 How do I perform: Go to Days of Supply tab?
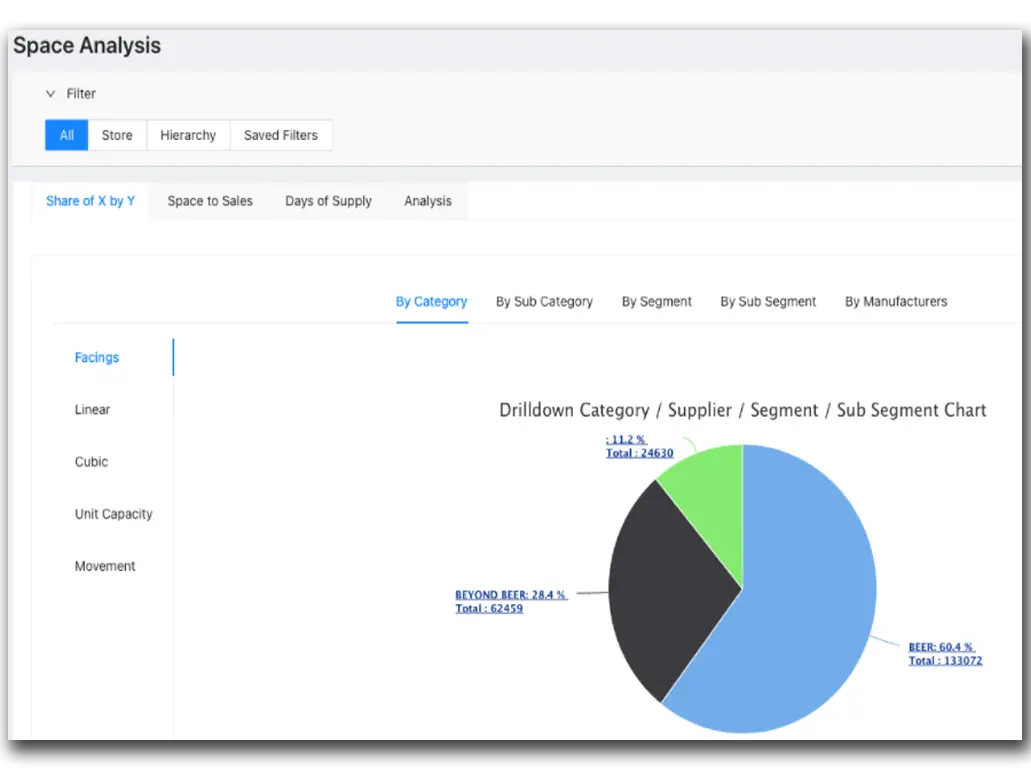point(328,201)
